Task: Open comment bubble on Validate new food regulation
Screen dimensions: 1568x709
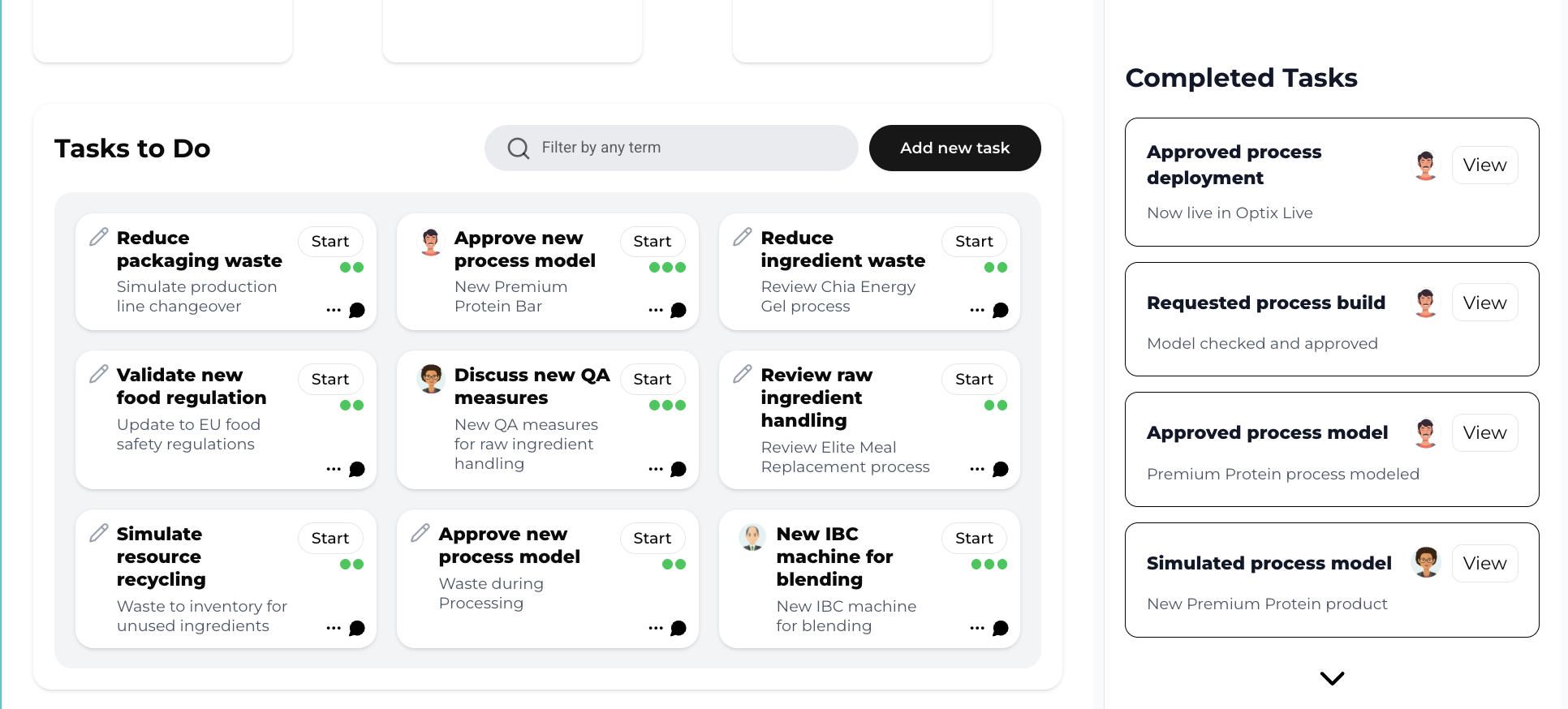Action: pyautogui.click(x=356, y=469)
